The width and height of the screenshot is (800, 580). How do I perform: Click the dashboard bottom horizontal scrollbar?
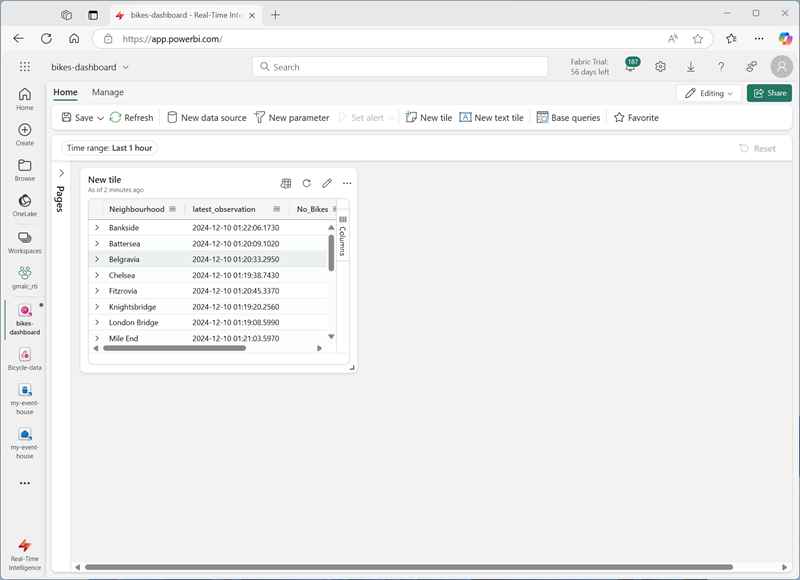[409, 567]
